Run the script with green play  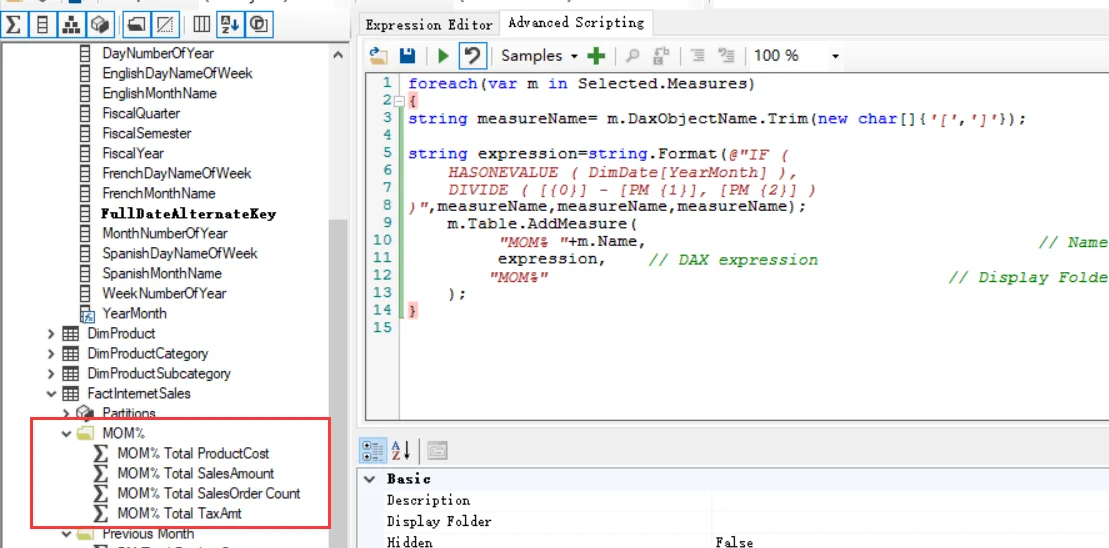tap(443, 56)
